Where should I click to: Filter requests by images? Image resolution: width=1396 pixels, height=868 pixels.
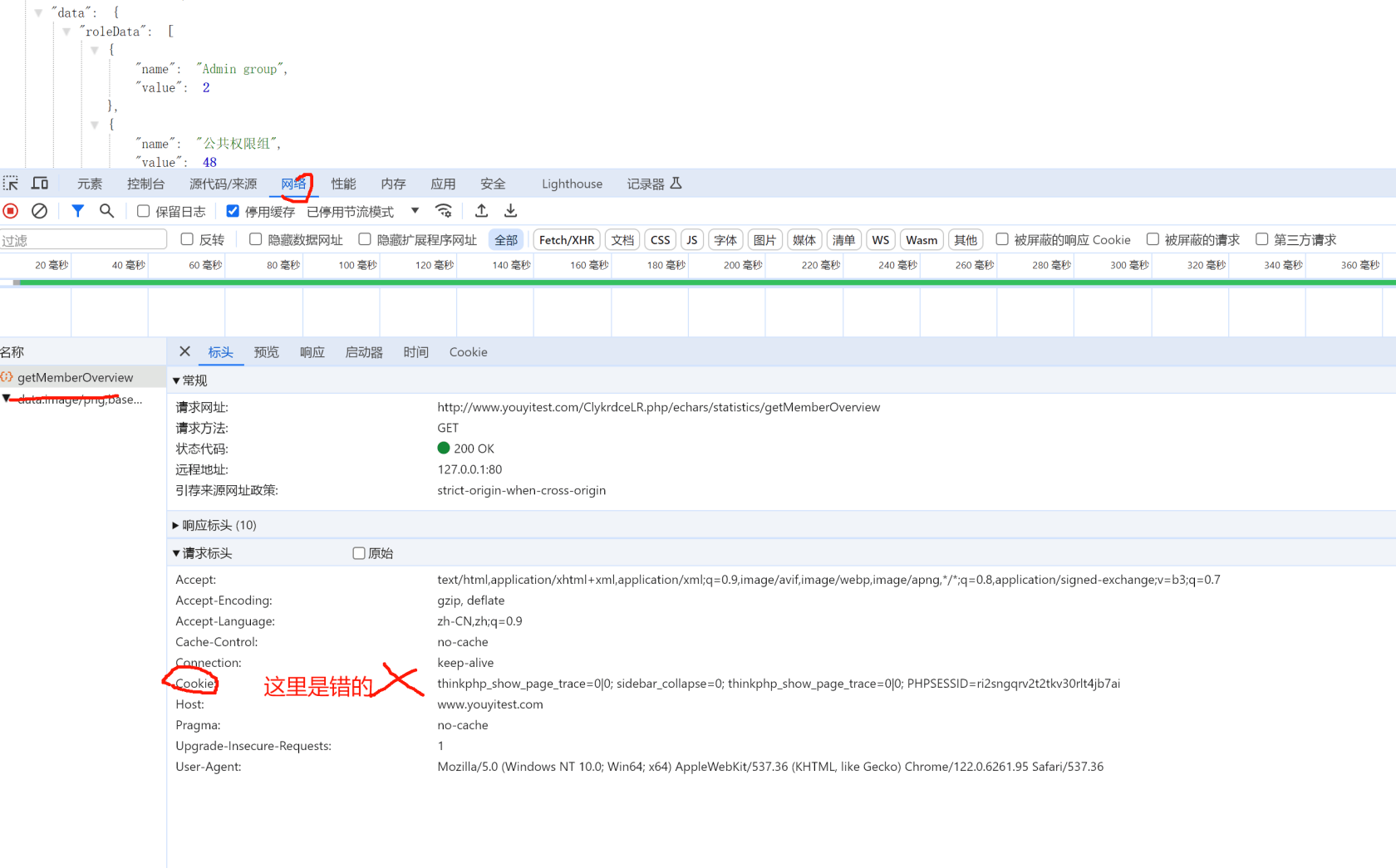[764, 240]
